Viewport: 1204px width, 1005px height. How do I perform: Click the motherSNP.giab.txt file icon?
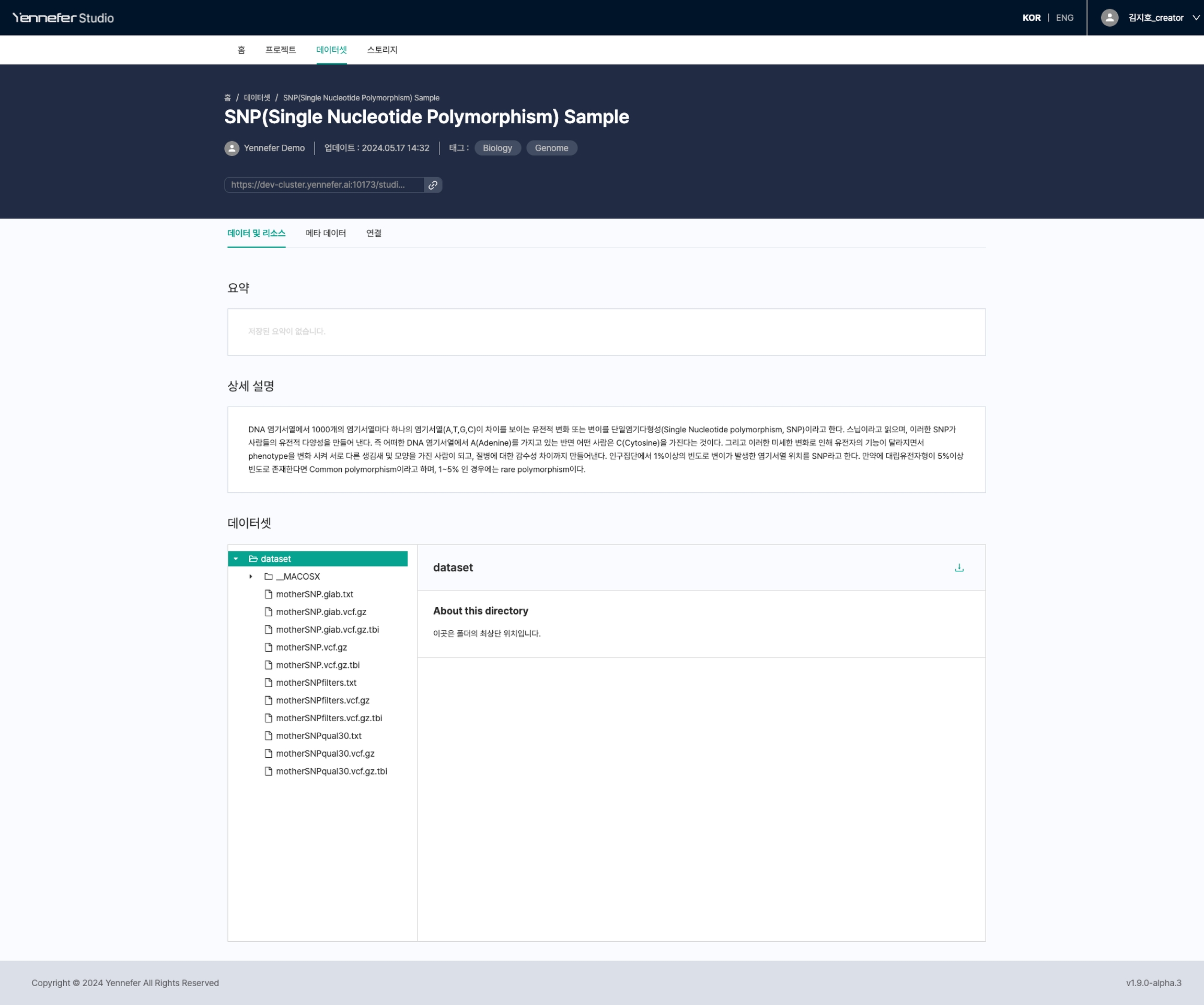pyautogui.click(x=268, y=594)
